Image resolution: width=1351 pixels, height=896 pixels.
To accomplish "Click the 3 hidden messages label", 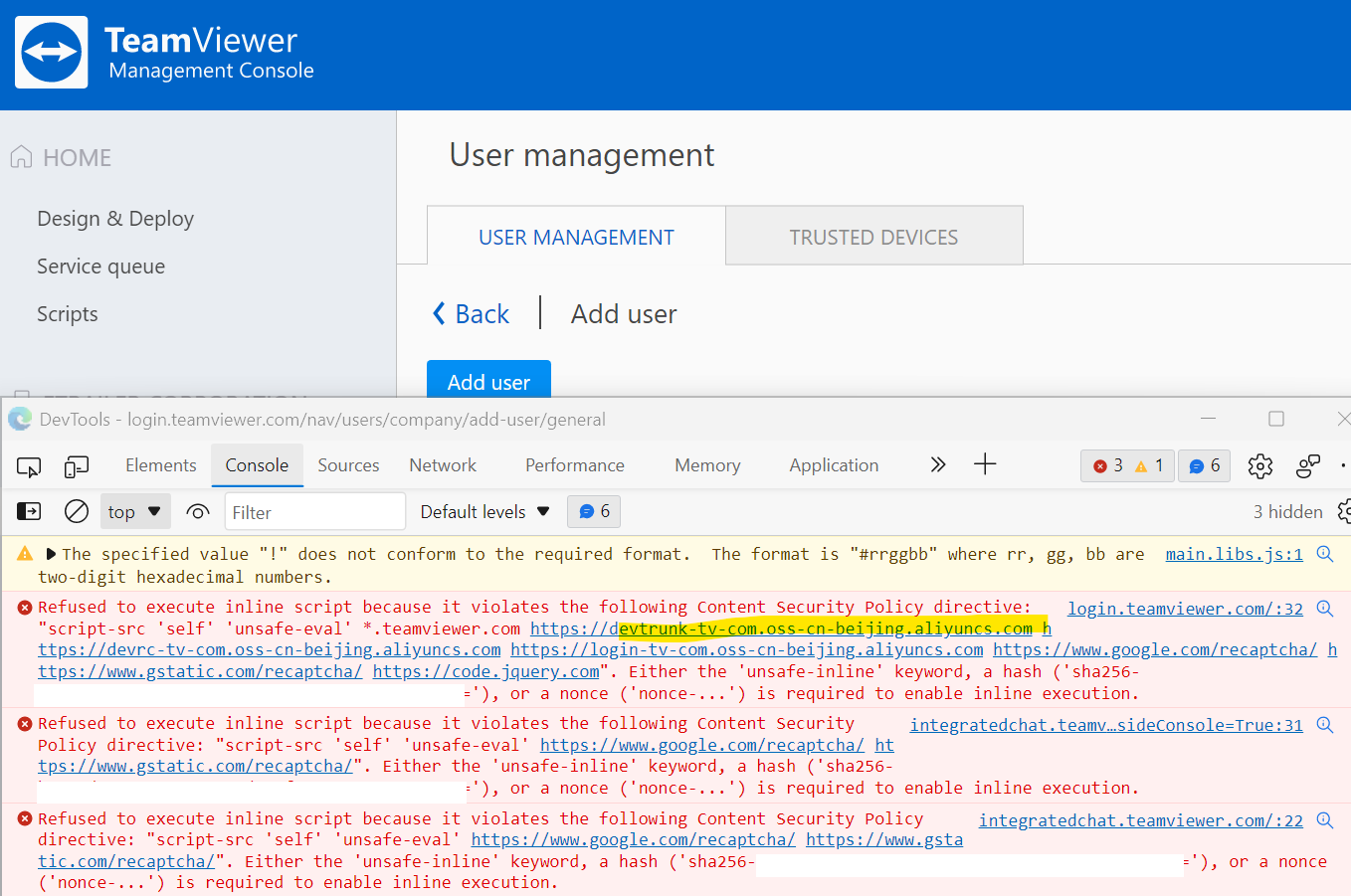I will click(x=1287, y=511).
